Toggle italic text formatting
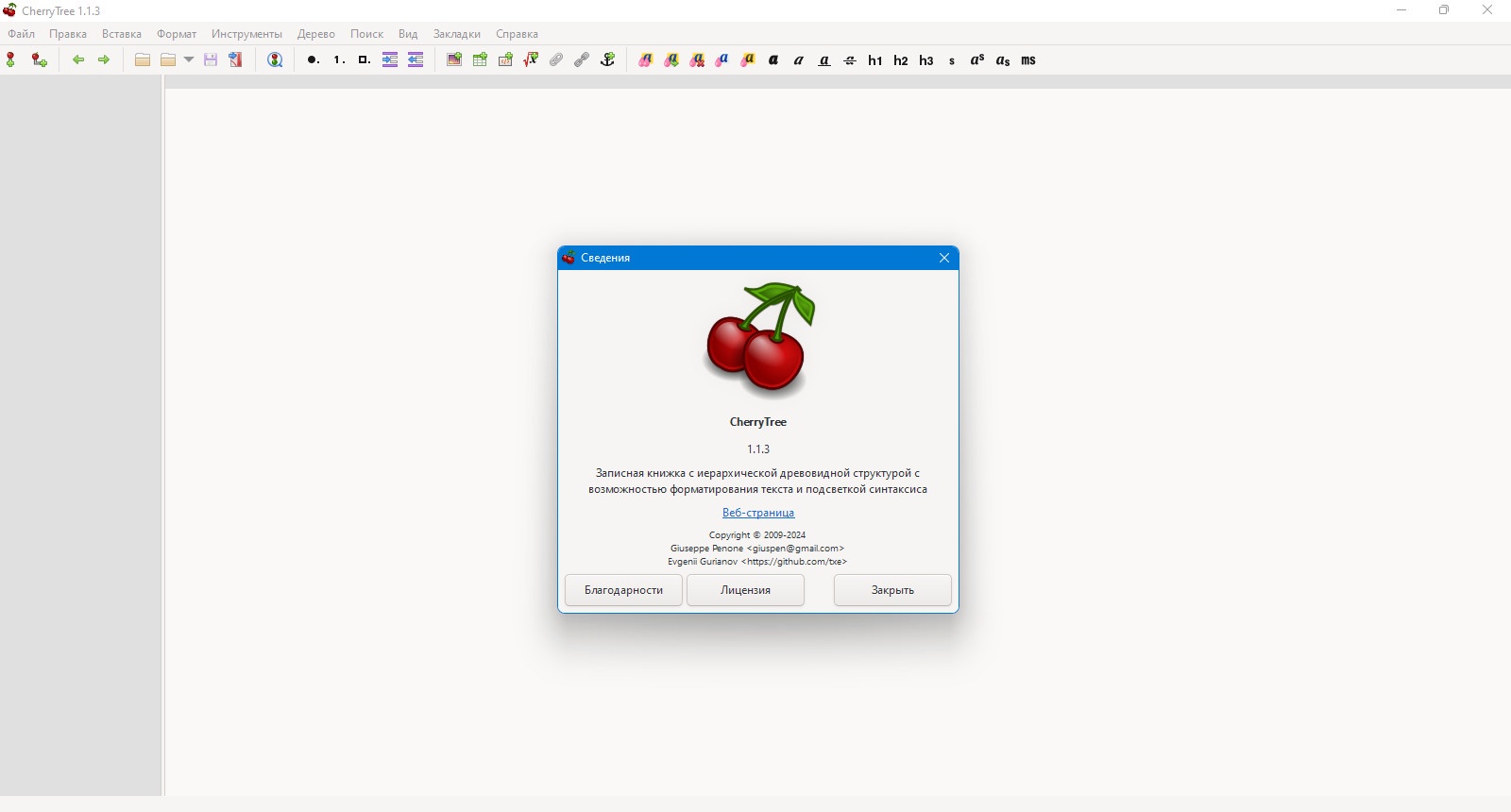 [799, 59]
